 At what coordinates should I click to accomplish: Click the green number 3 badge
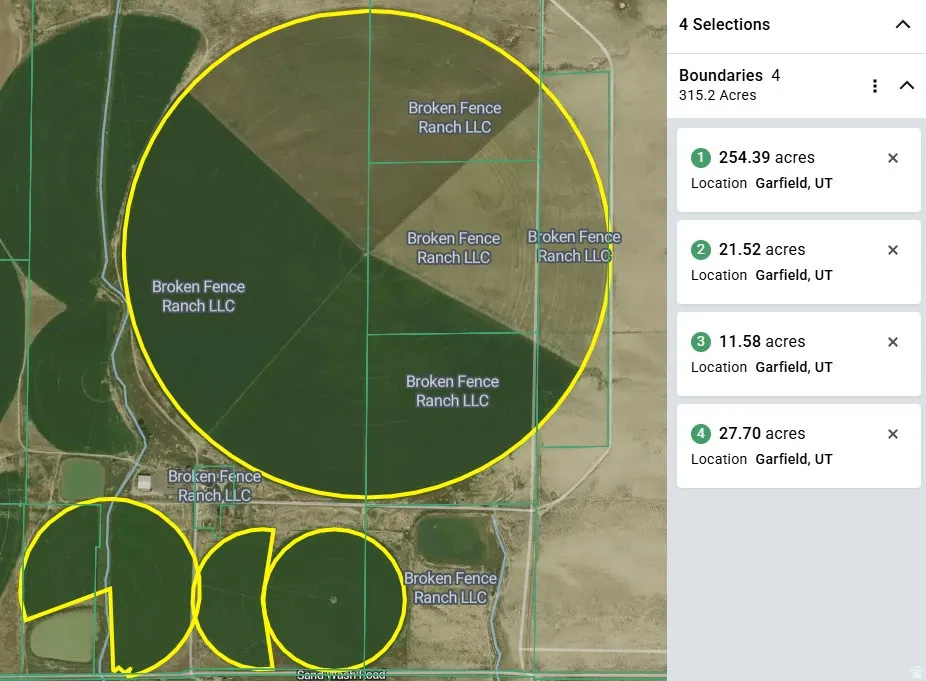701,342
